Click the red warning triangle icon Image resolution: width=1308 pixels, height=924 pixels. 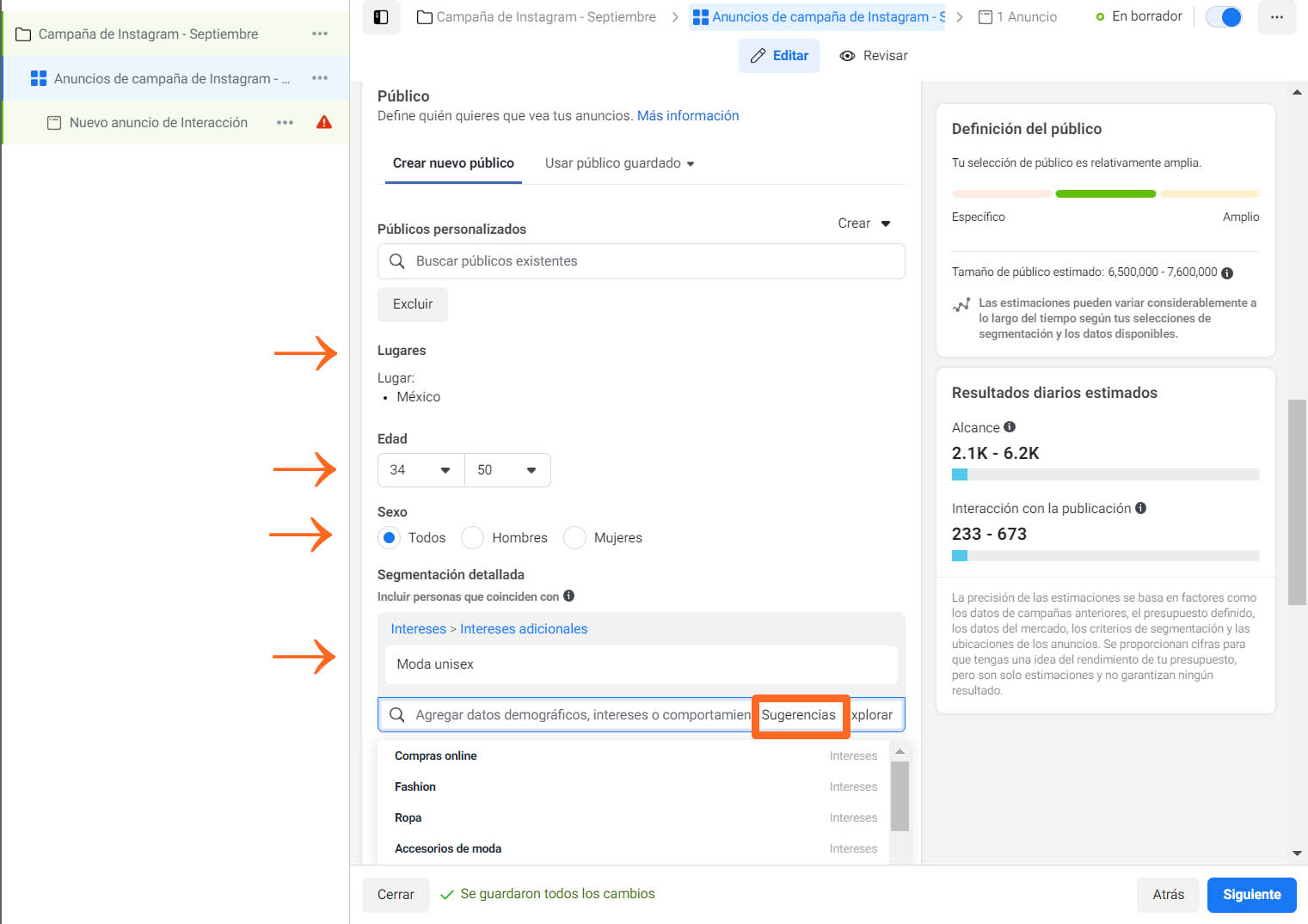tap(324, 122)
